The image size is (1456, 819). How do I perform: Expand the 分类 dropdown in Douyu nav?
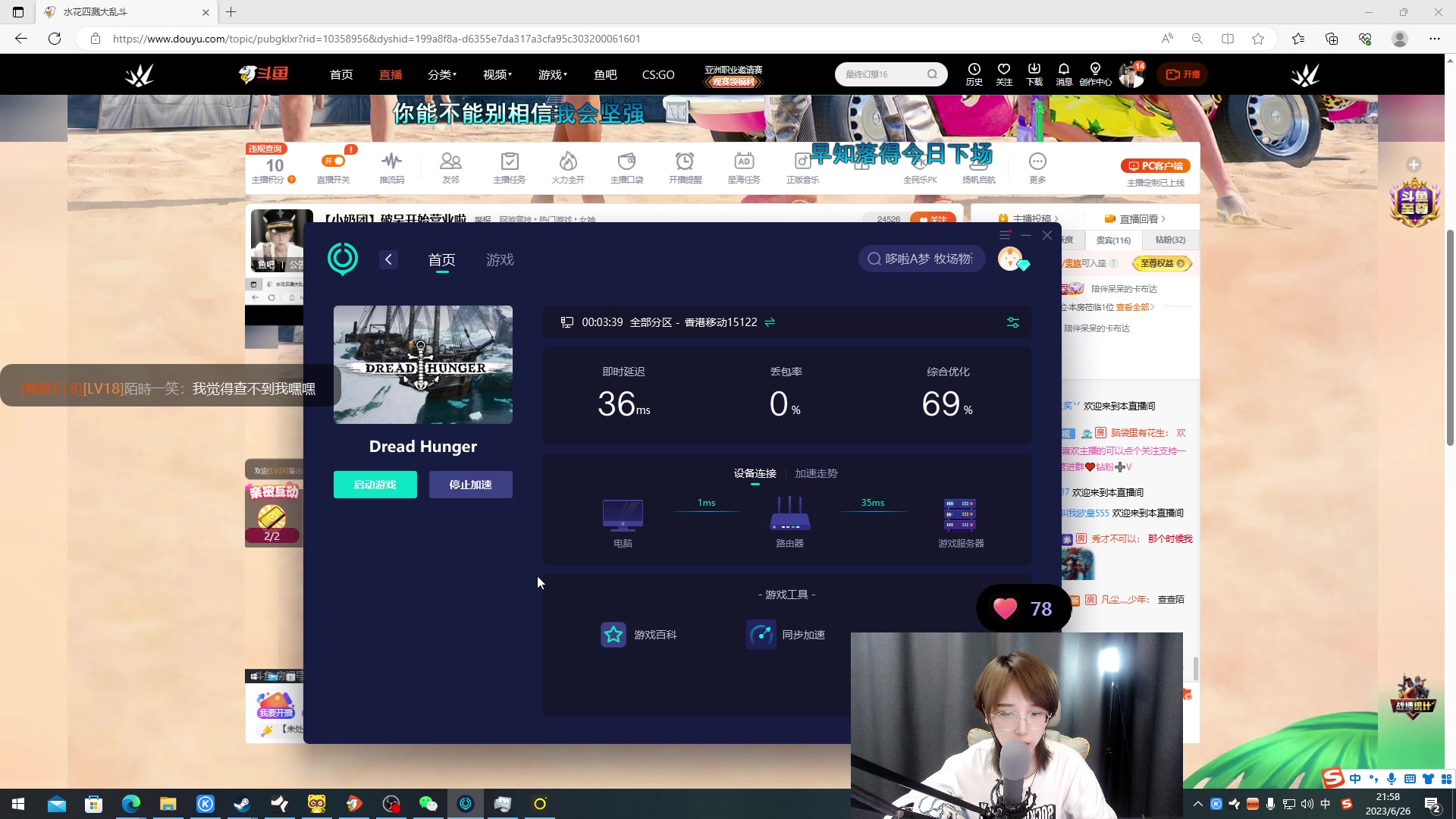coord(442,74)
